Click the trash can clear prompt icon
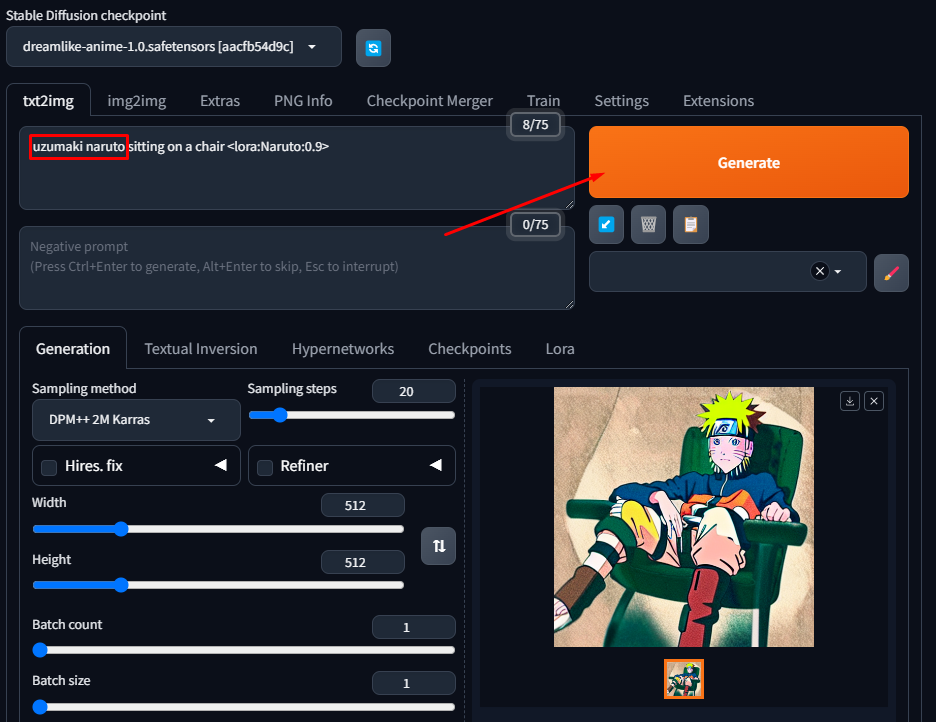Image resolution: width=936 pixels, height=722 pixels. (648, 225)
